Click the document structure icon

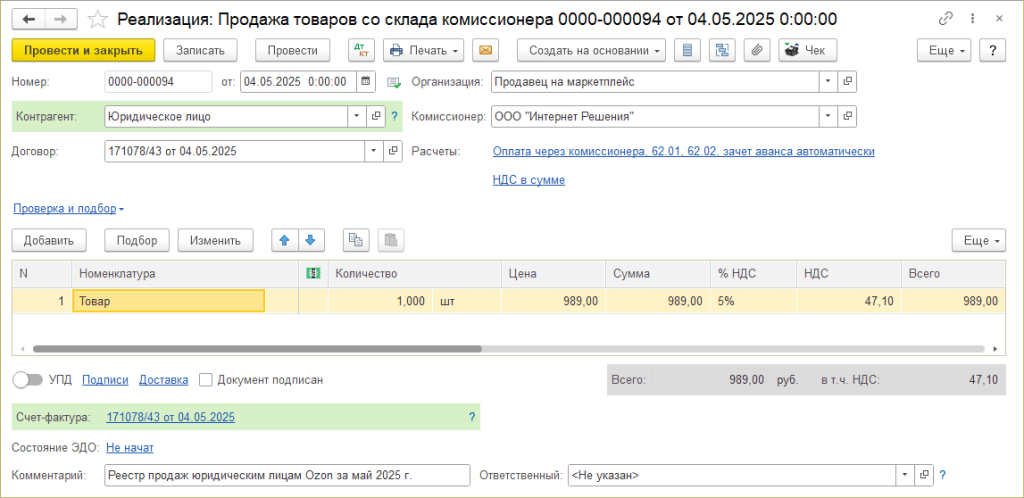click(721, 50)
